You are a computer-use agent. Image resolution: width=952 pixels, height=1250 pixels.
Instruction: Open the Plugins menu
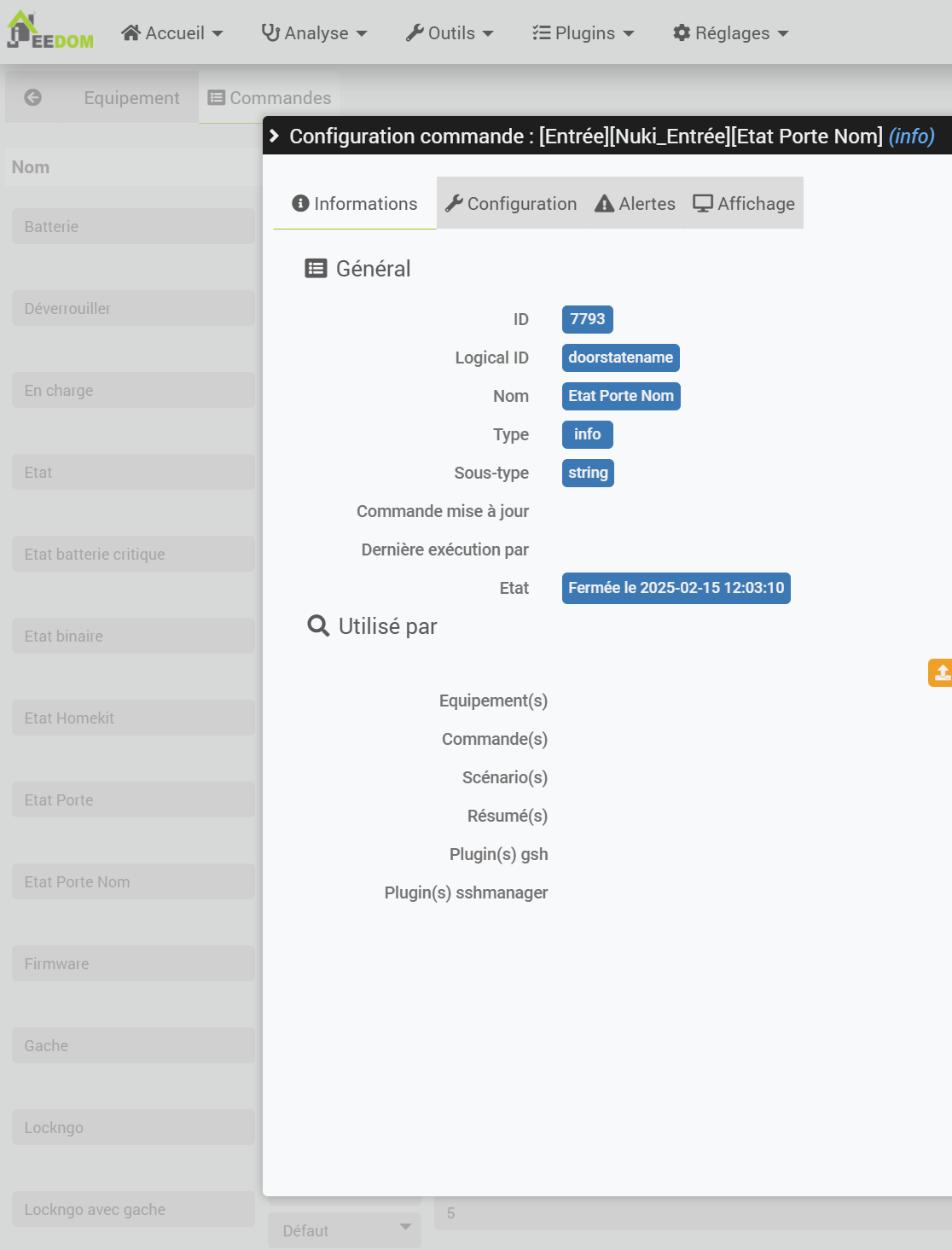point(583,33)
